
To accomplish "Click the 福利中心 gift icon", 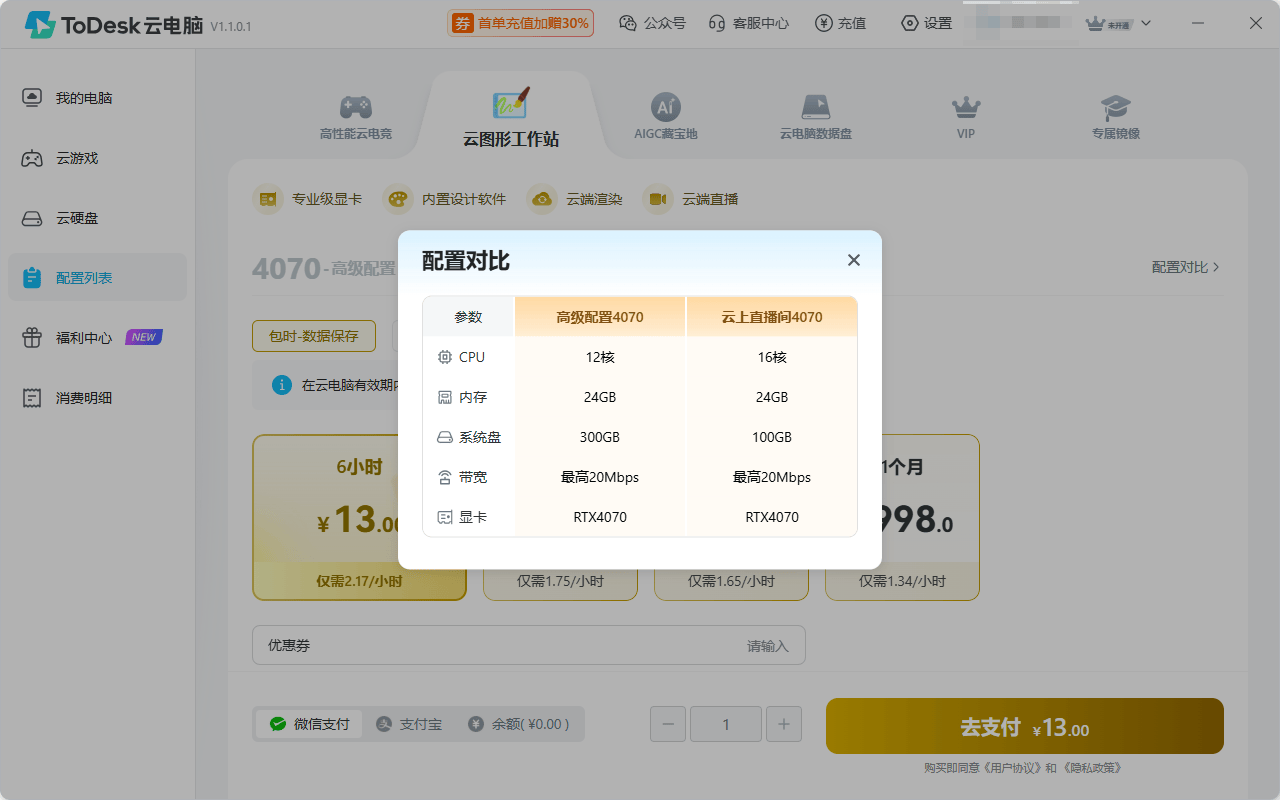I will (x=32, y=338).
